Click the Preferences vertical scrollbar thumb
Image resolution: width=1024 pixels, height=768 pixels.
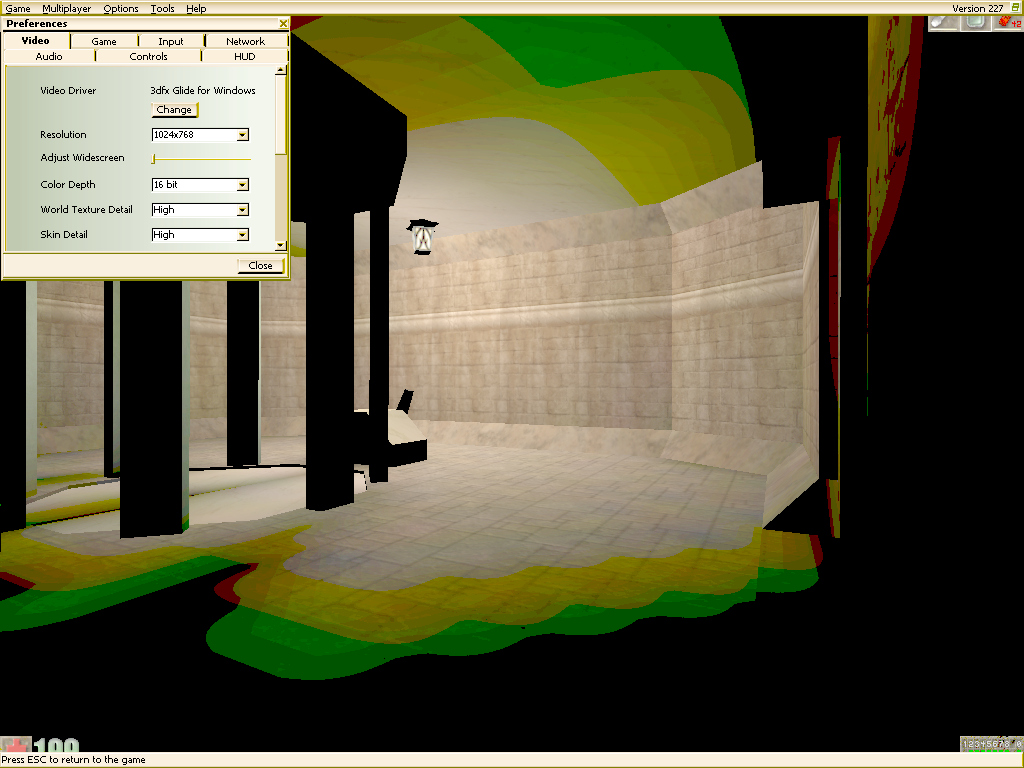pos(281,114)
